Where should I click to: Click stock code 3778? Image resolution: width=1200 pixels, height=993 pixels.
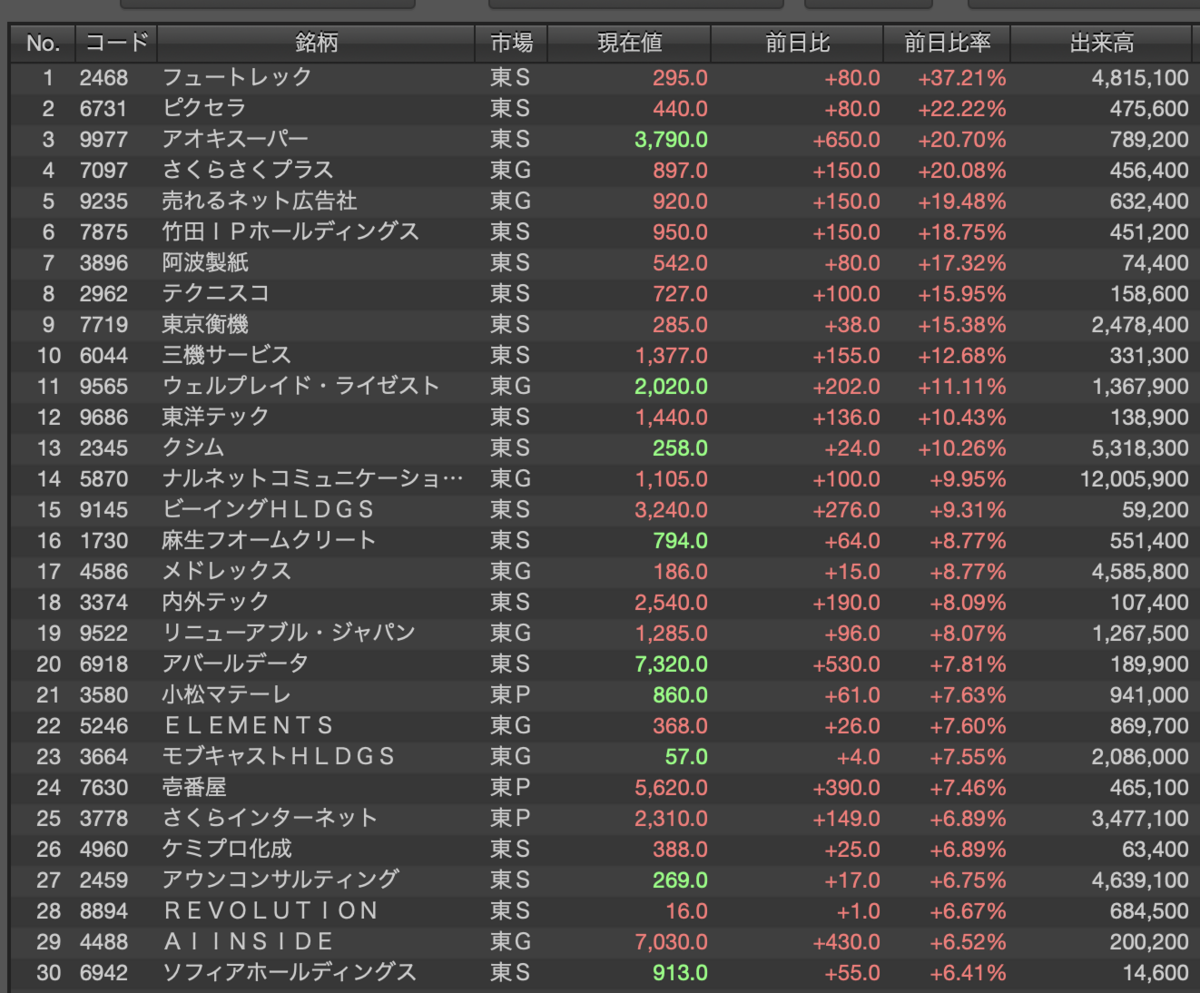[104, 818]
